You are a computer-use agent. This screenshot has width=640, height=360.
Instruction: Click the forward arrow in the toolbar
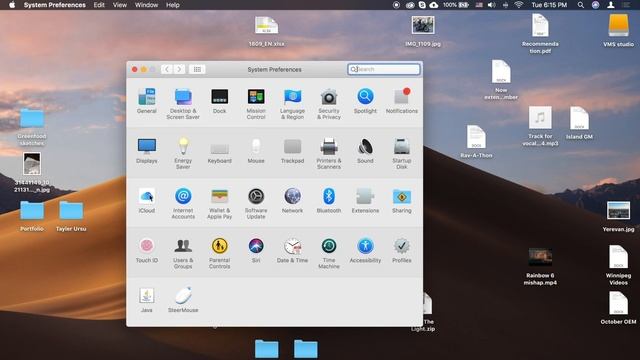pyautogui.click(x=179, y=69)
